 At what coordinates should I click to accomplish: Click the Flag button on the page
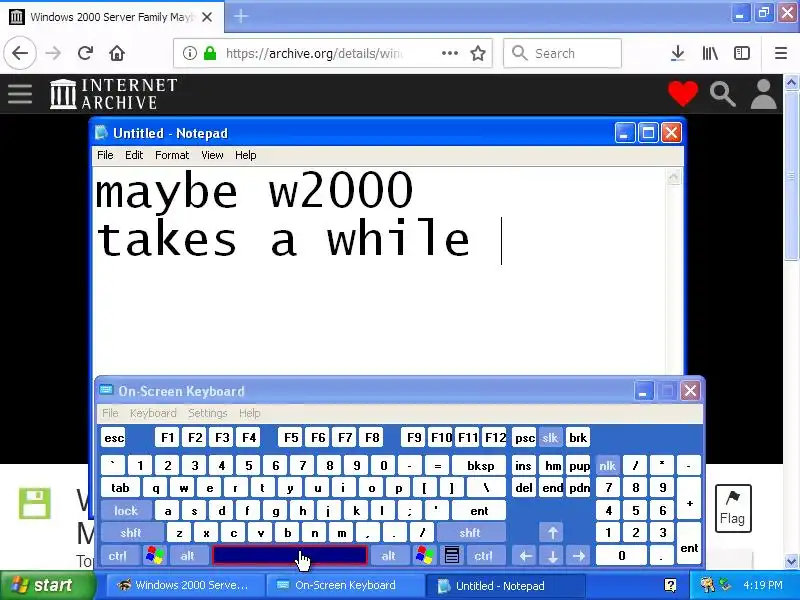click(733, 508)
